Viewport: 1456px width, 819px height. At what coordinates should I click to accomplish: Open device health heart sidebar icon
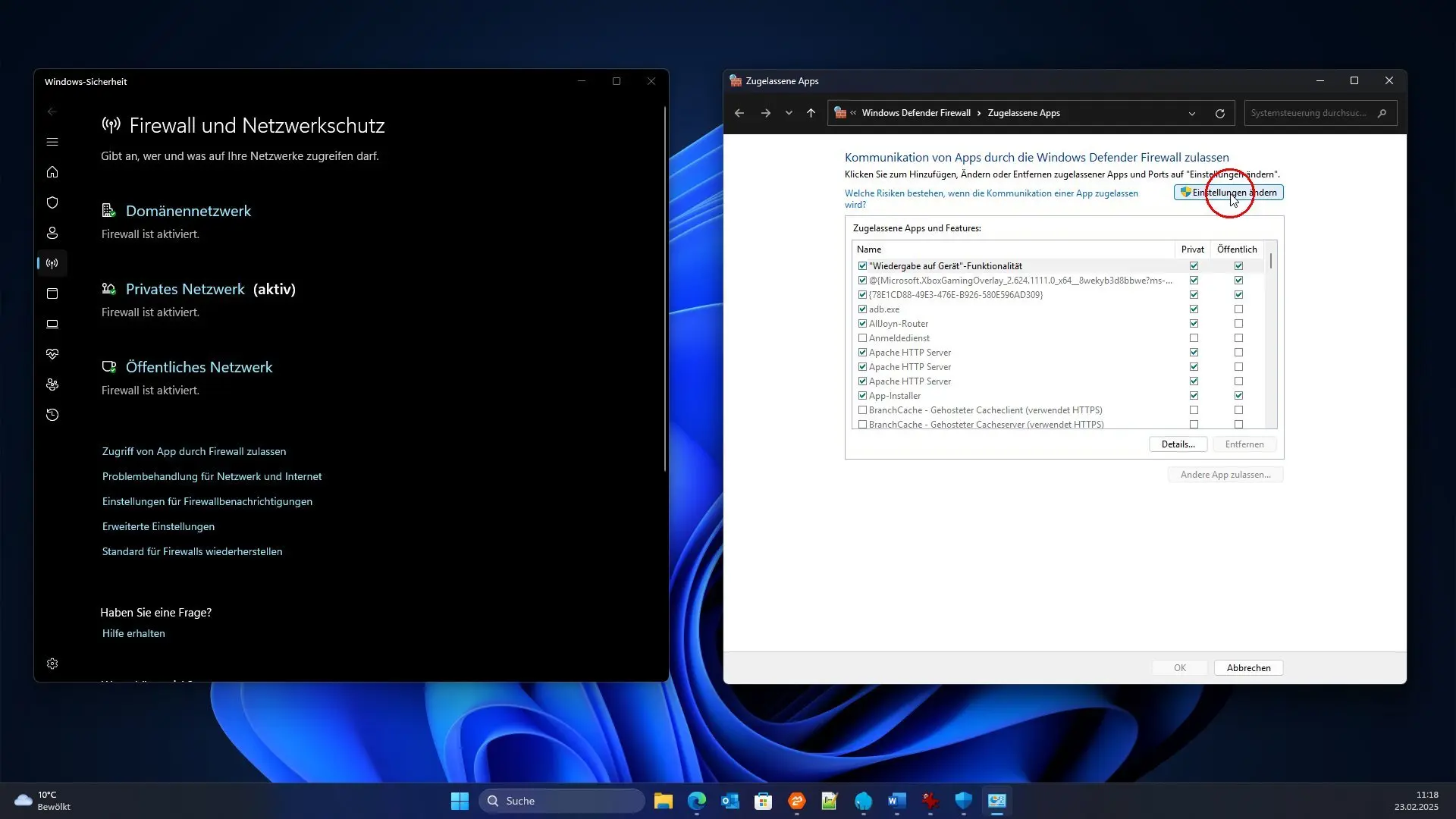52,354
